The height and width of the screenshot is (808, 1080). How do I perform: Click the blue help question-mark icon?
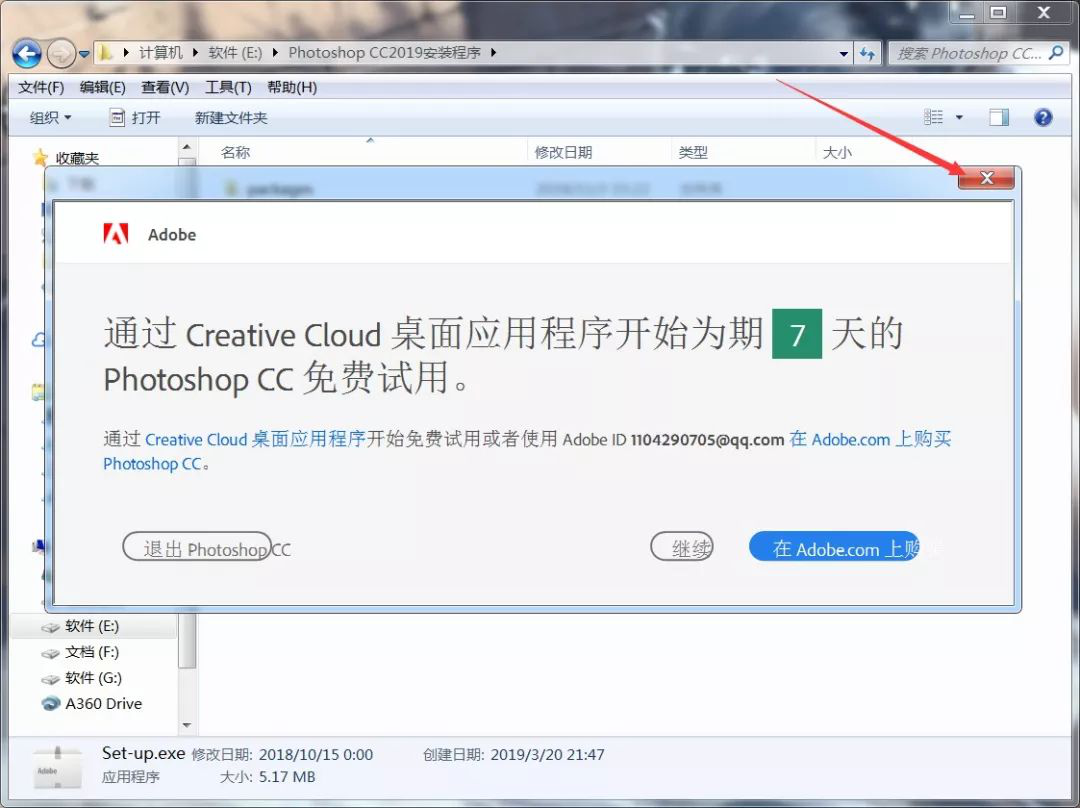pos(1043,118)
